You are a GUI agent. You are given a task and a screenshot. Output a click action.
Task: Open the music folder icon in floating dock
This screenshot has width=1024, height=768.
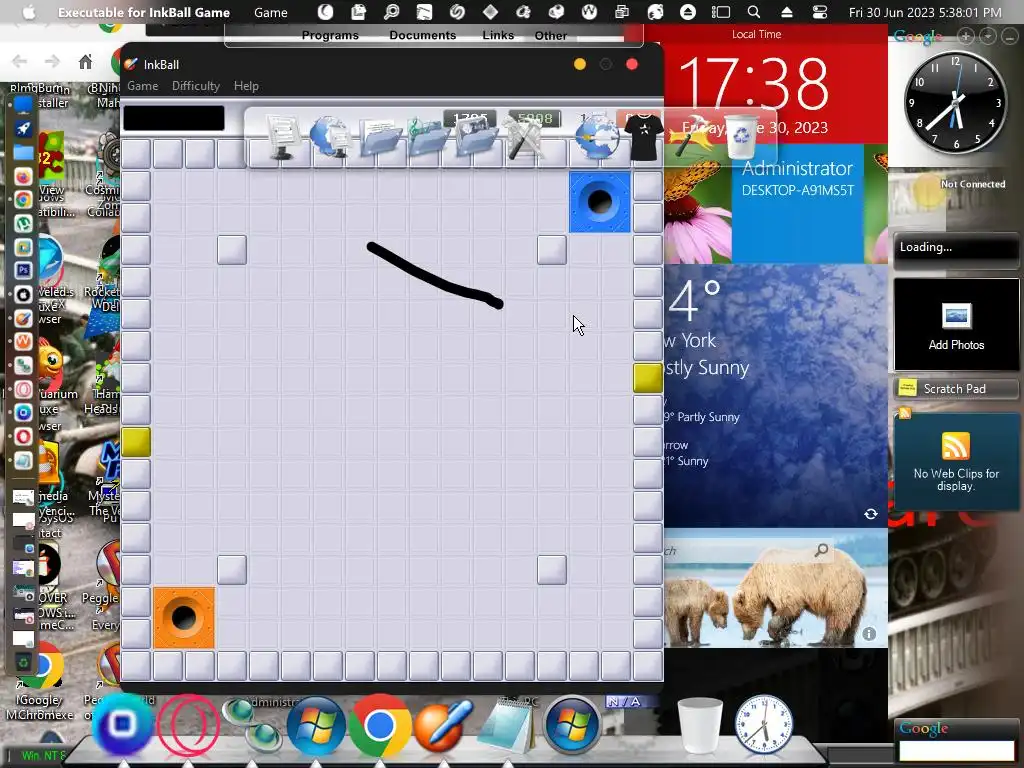tap(427, 136)
